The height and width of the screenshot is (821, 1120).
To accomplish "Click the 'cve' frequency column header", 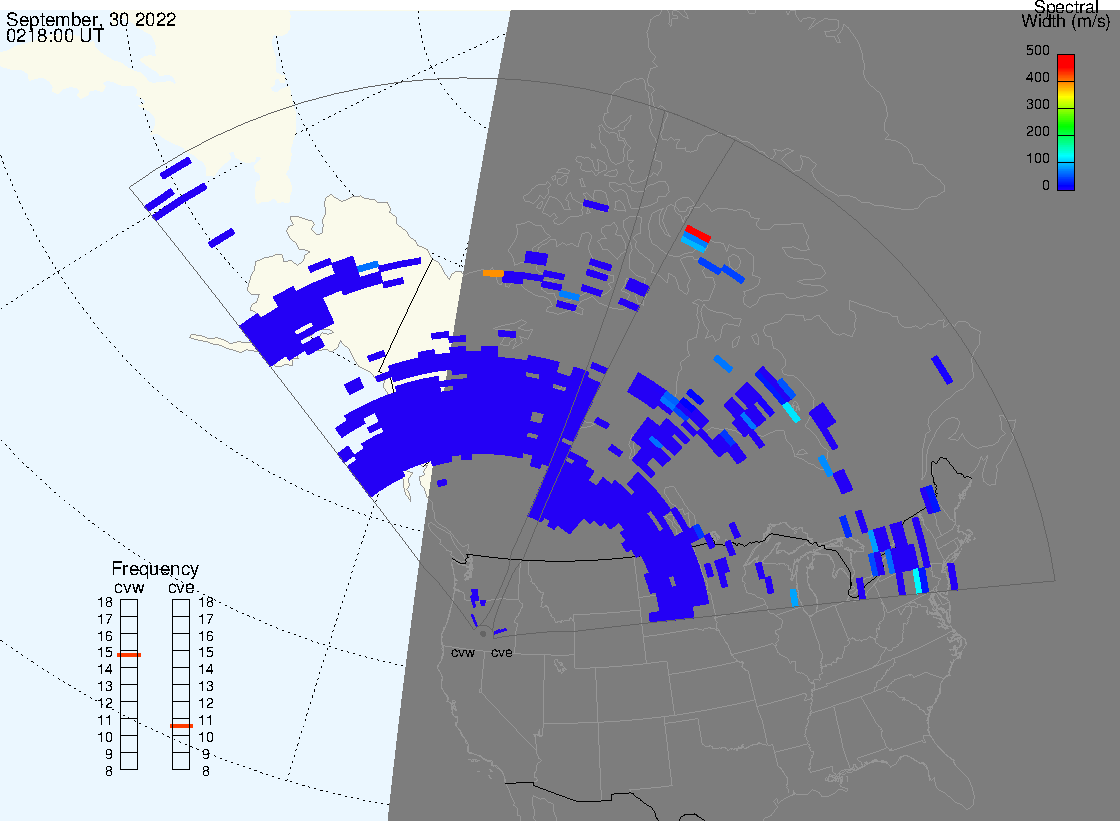I will [x=181, y=588].
